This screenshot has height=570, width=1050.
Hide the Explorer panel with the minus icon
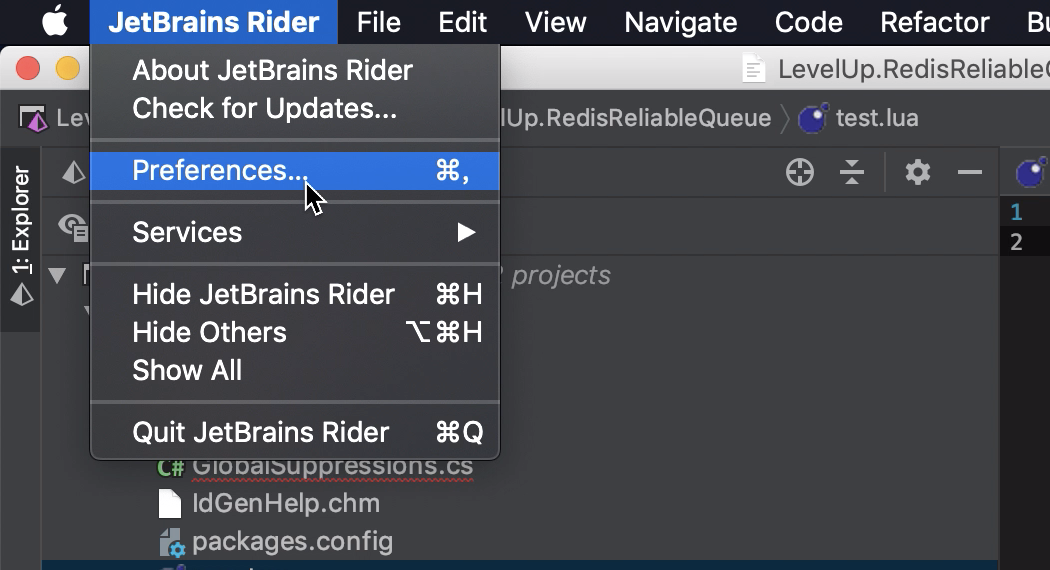(x=970, y=172)
